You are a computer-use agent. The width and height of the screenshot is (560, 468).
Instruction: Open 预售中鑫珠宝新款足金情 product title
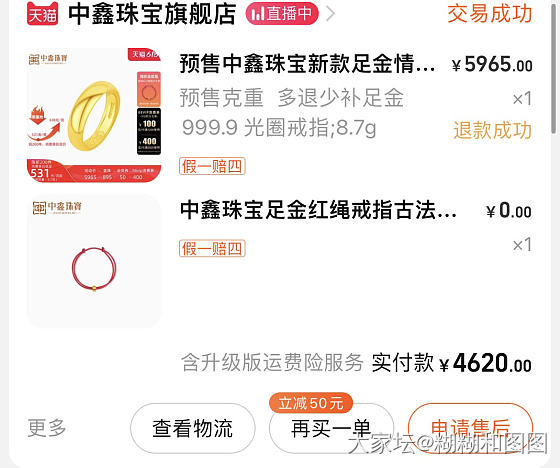point(308,64)
